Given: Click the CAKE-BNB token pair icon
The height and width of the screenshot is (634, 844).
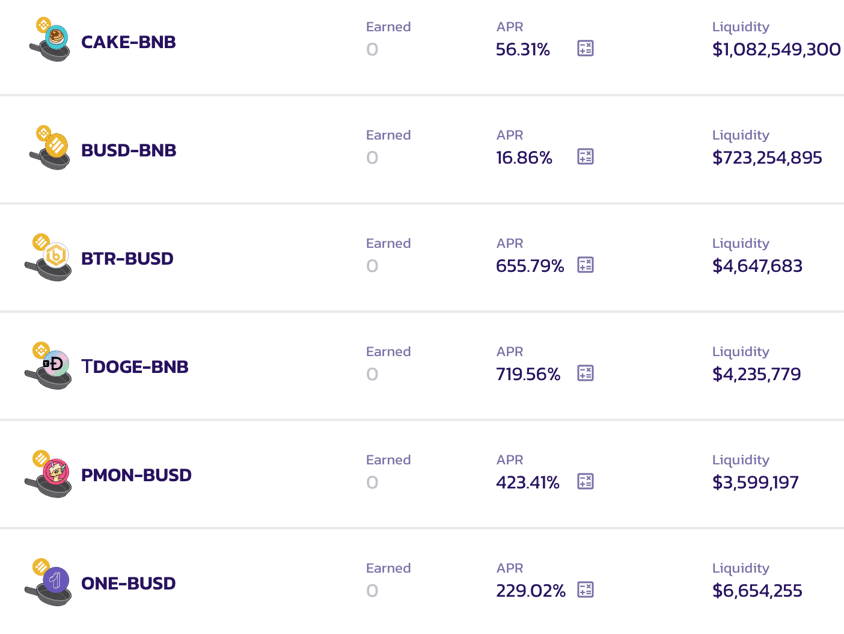Looking at the screenshot, I should [x=49, y=40].
